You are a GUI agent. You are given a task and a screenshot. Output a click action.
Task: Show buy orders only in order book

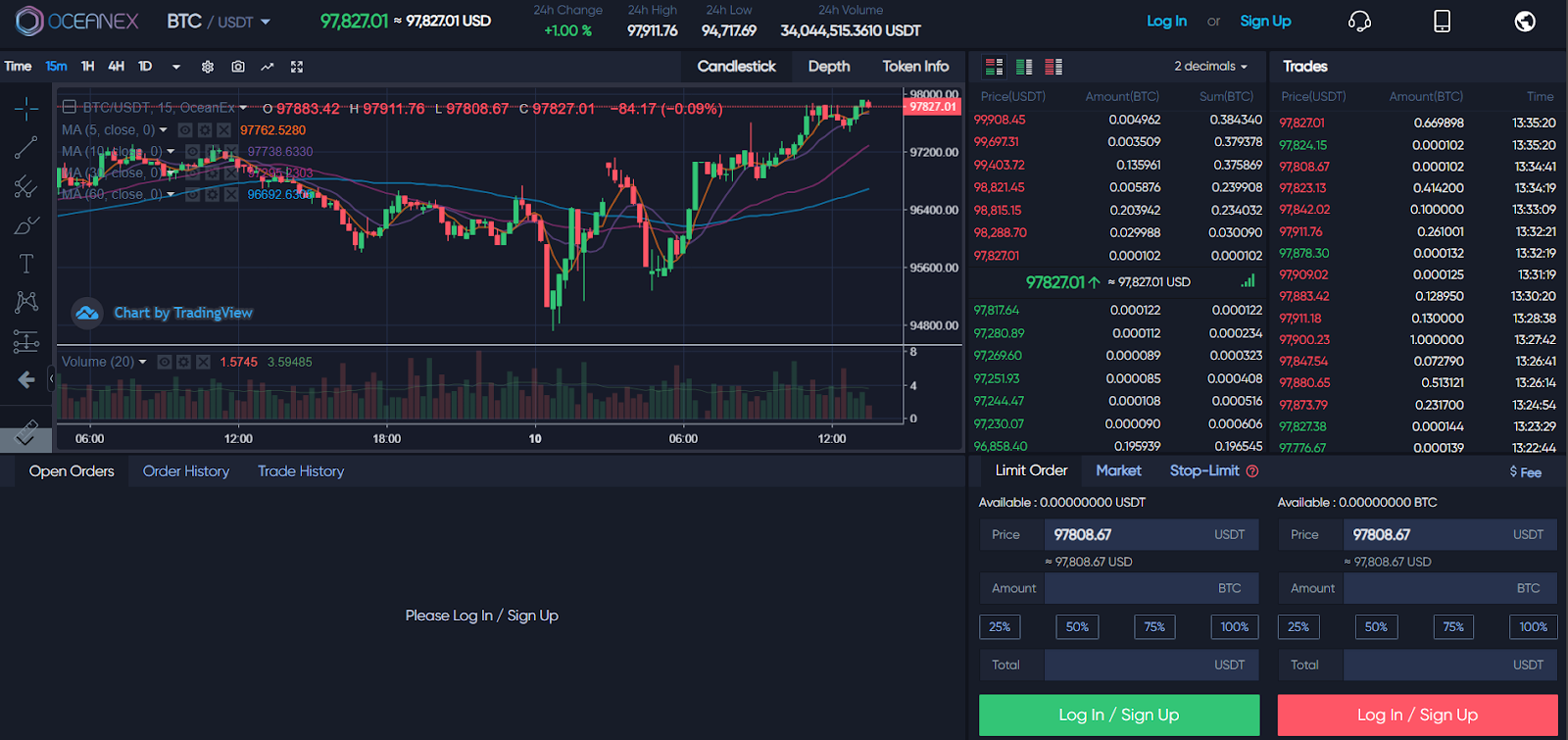point(1024,67)
